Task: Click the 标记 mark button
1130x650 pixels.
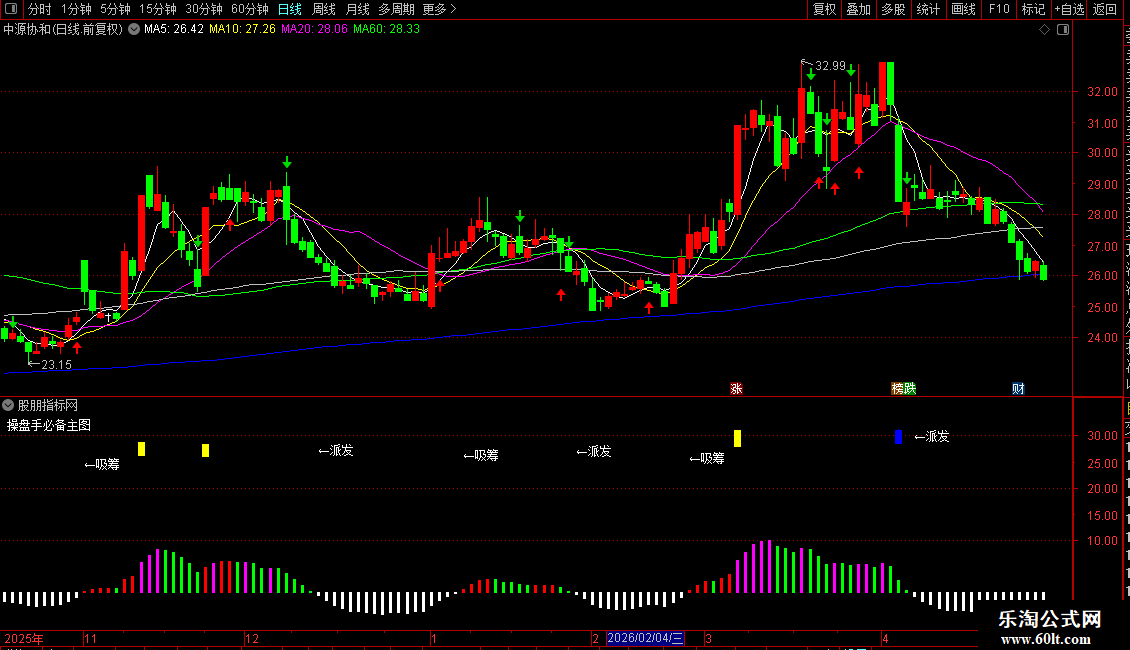Action: click(x=1033, y=9)
